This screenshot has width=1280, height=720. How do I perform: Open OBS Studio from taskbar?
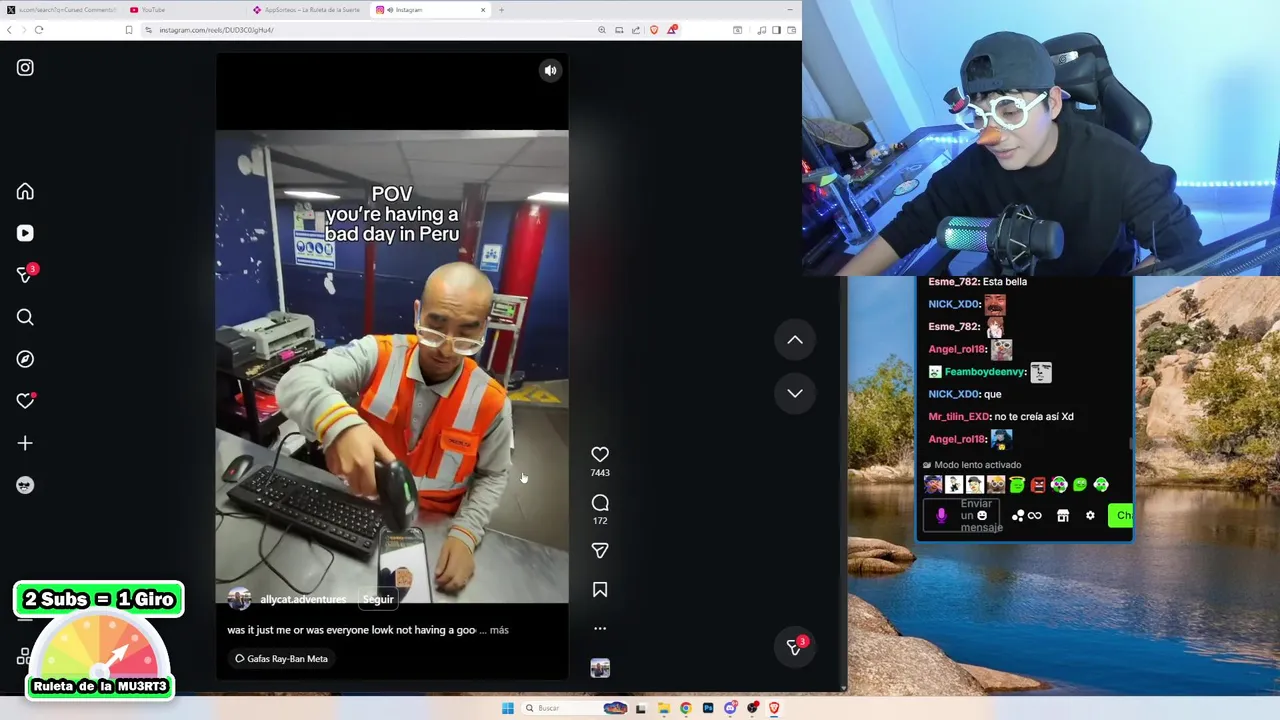[753, 708]
